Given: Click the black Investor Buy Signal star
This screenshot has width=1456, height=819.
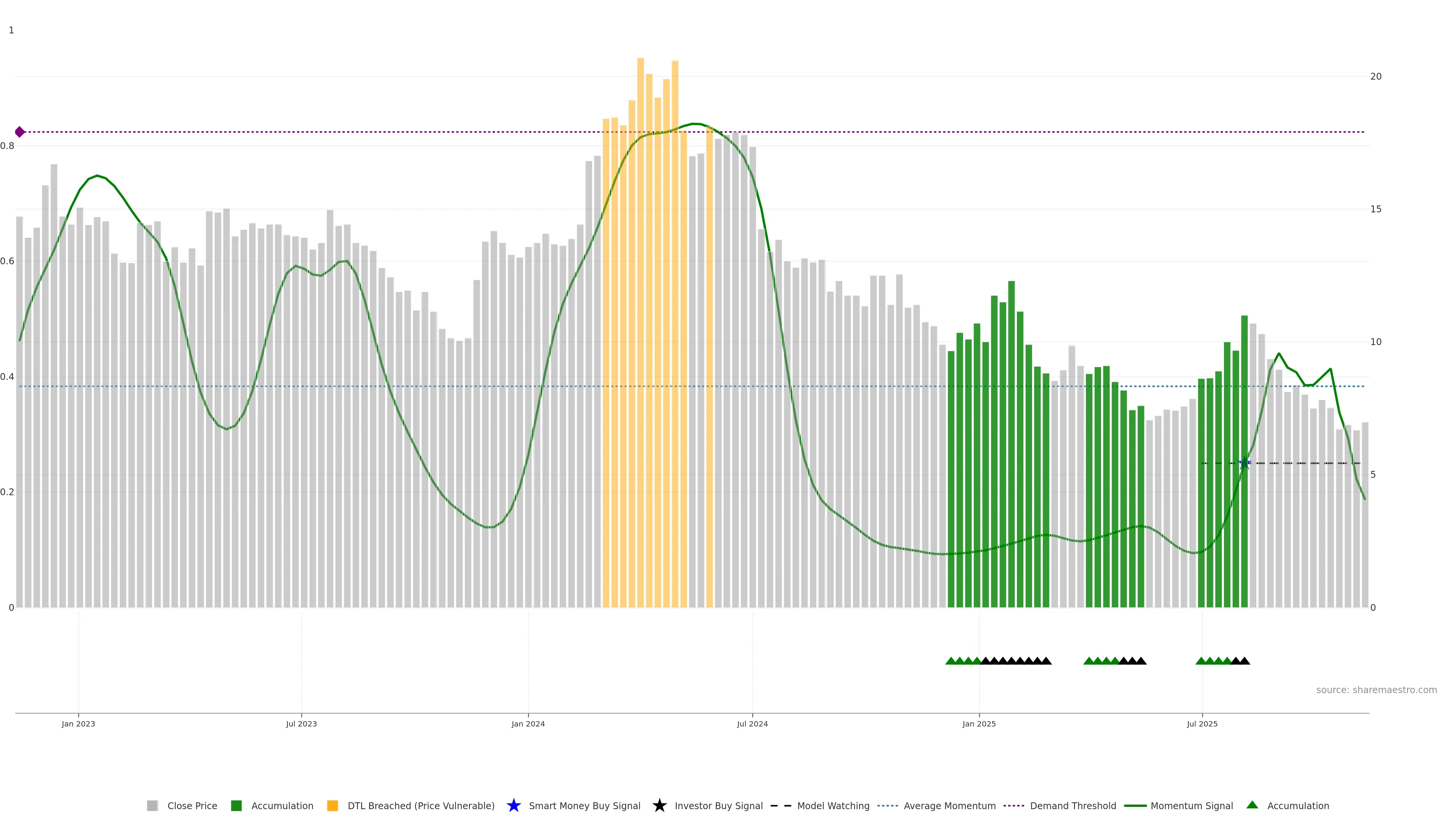Looking at the screenshot, I should 659,805.
